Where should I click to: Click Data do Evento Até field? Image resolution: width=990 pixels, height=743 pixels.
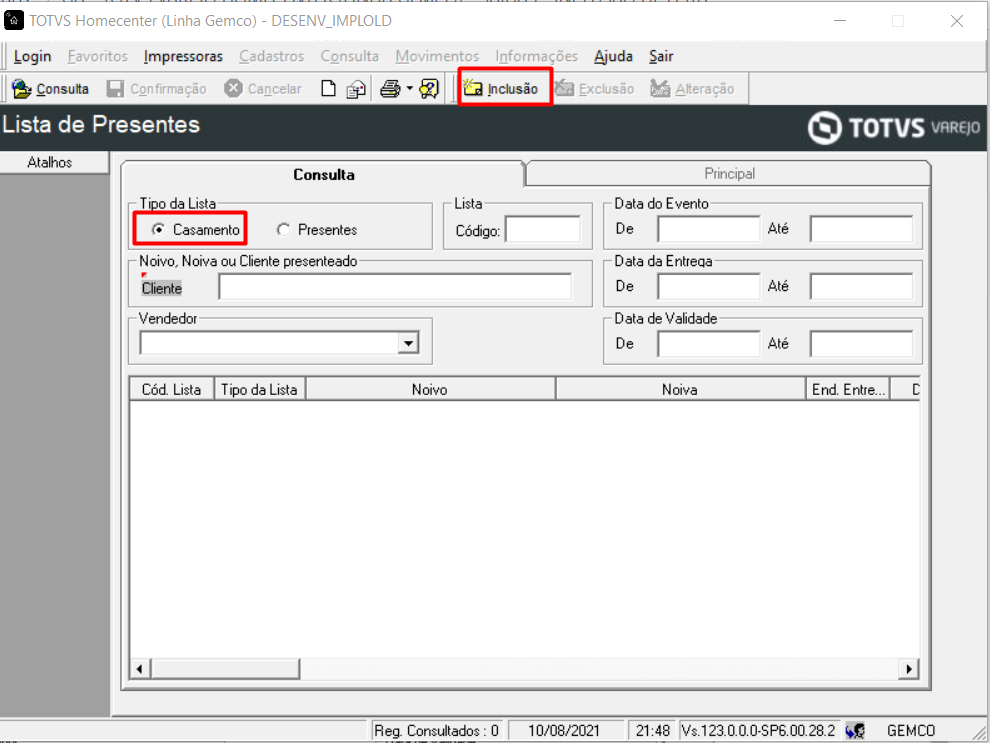click(x=861, y=229)
